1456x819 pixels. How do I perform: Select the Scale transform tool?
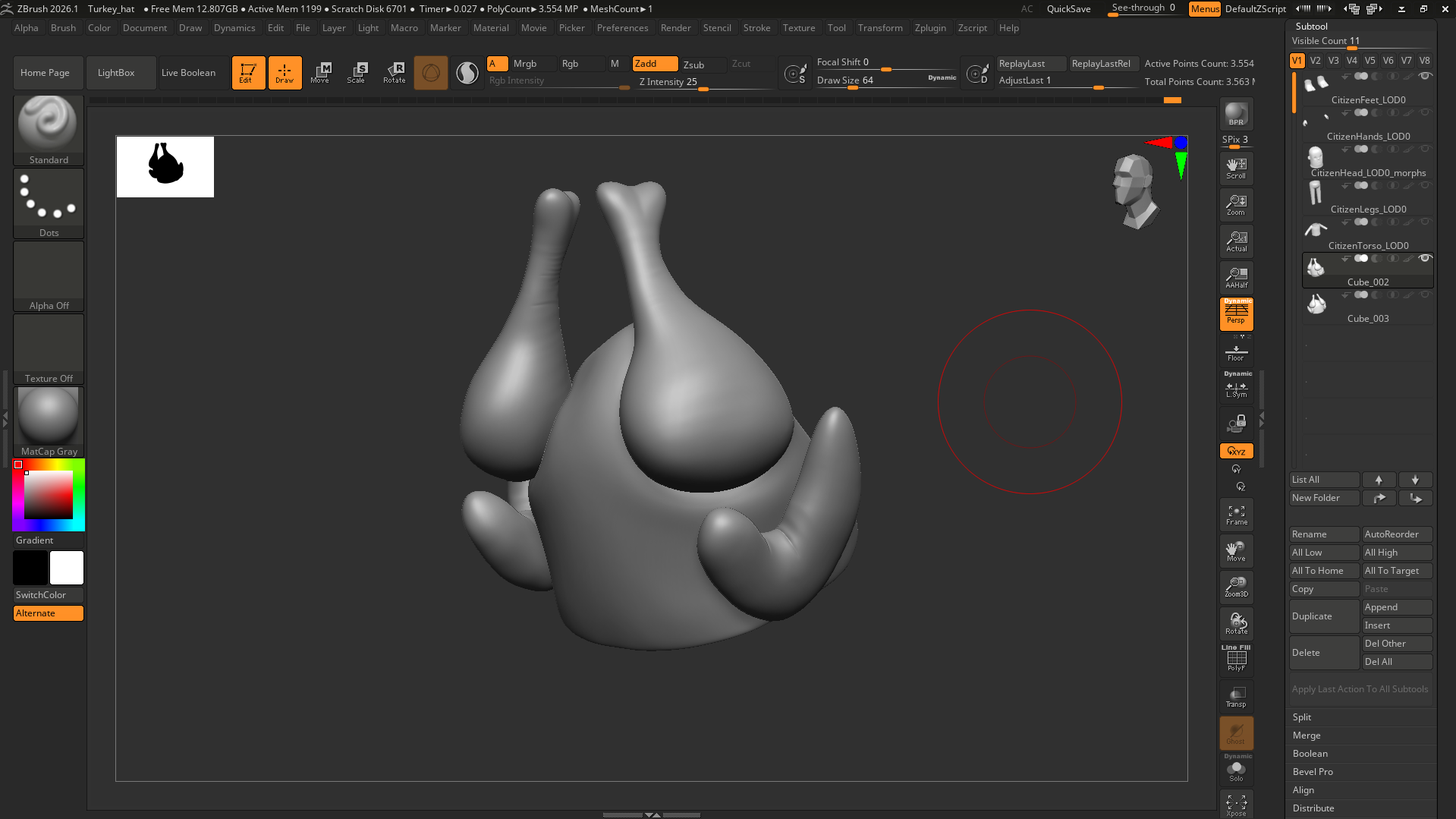tap(357, 73)
